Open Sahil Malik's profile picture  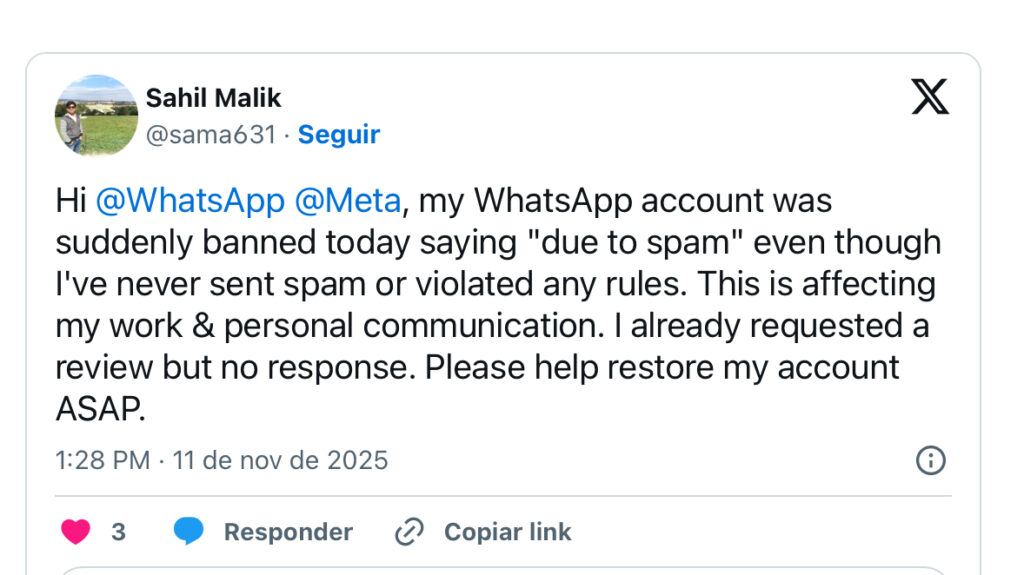coord(96,115)
